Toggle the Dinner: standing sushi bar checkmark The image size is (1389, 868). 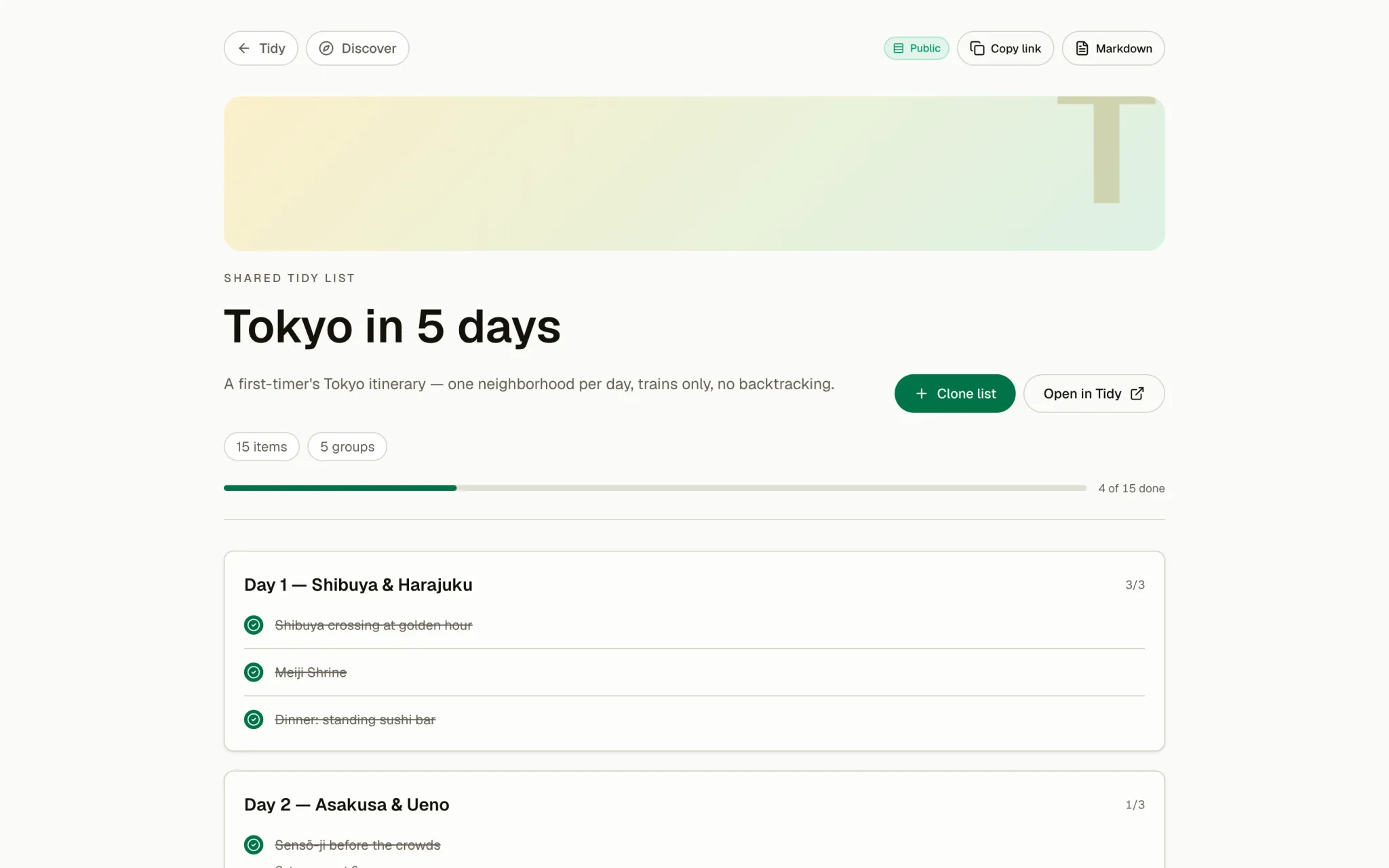[x=254, y=719]
